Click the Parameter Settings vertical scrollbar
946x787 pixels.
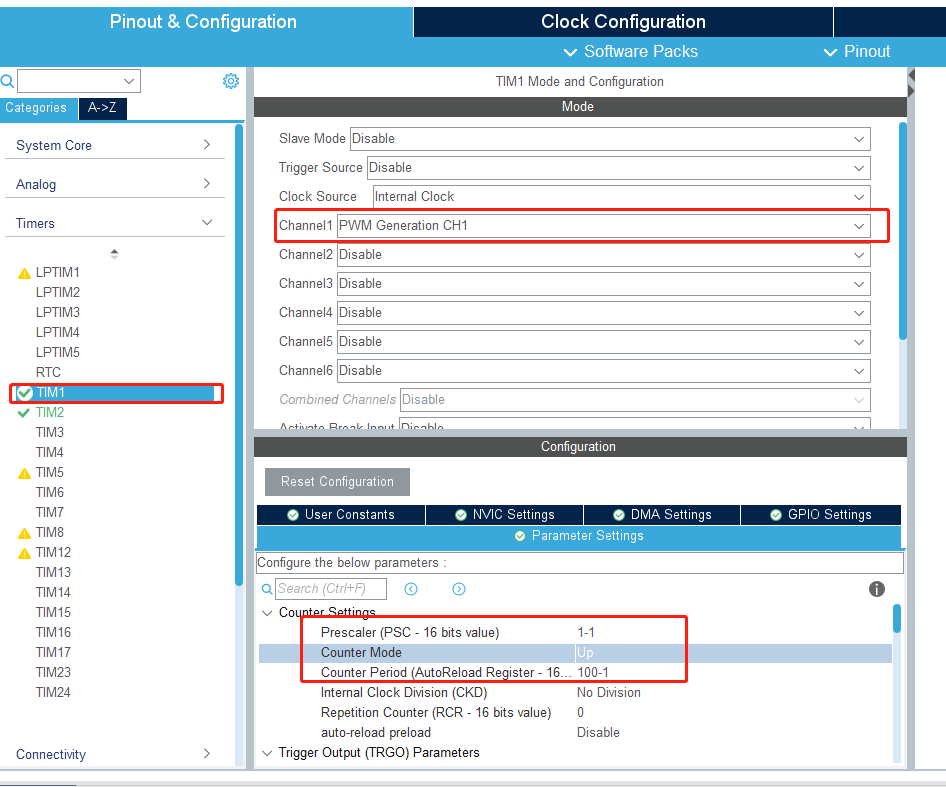click(x=897, y=619)
